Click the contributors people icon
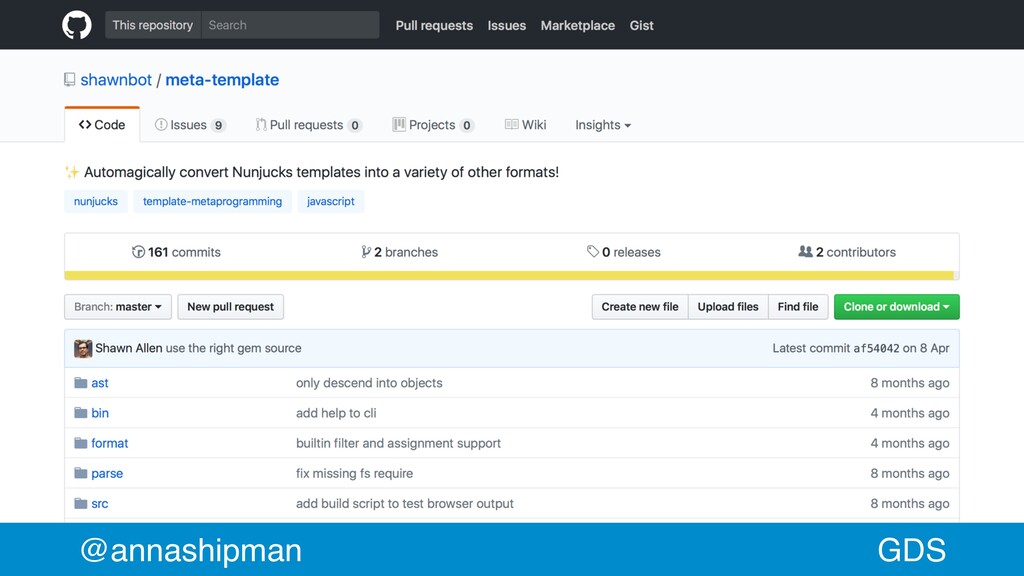Screen dimensions: 1024x576 [805, 251]
